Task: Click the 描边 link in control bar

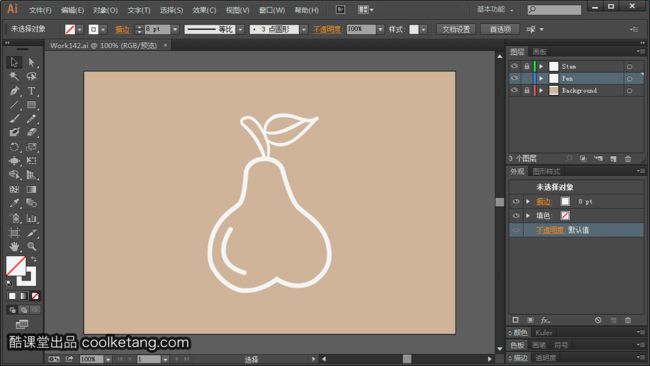Action: coord(122,29)
